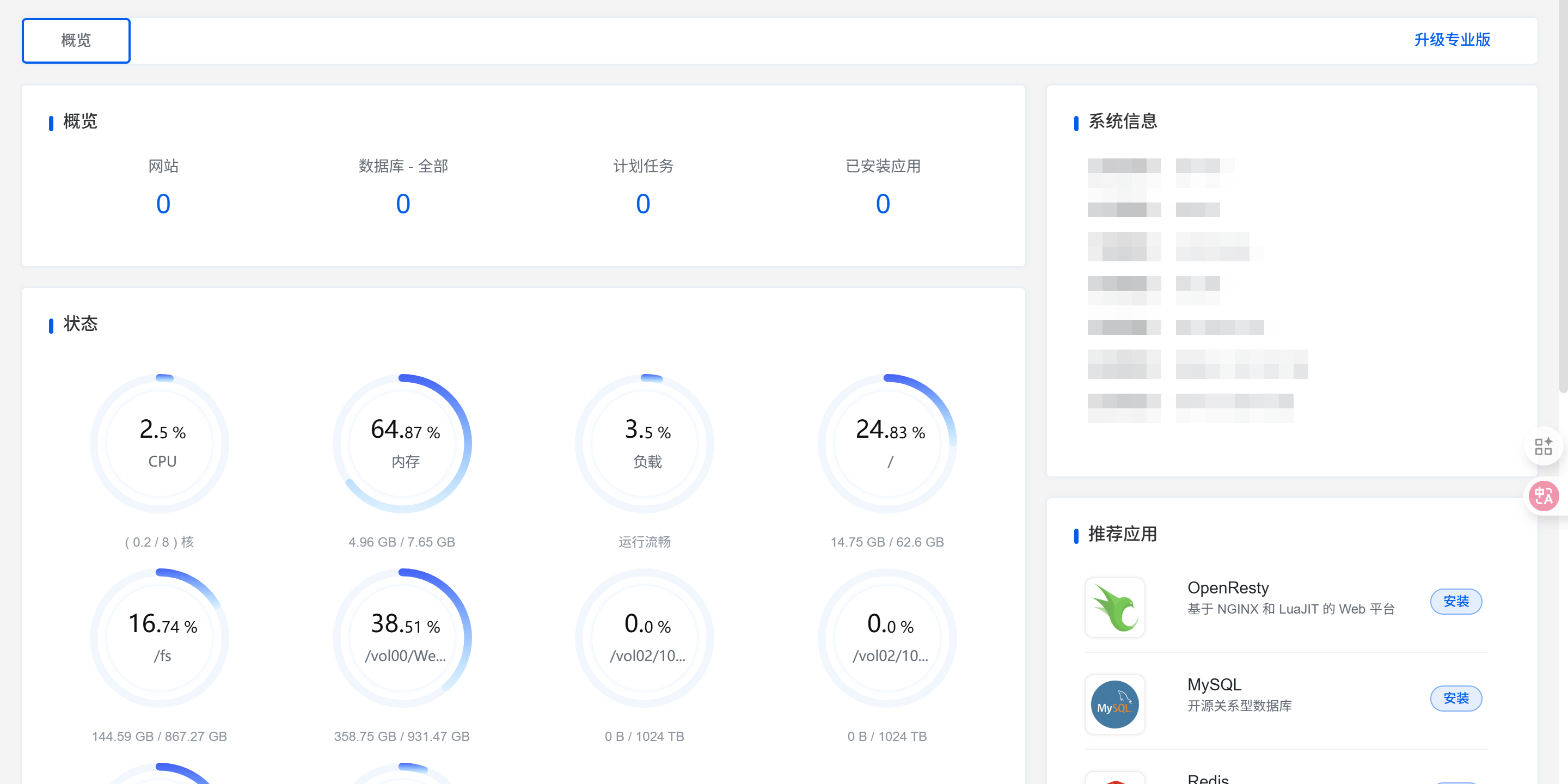Viewport: 1568px width, 784px height.
Task: Click the memory usage gauge
Action: [x=403, y=444]
